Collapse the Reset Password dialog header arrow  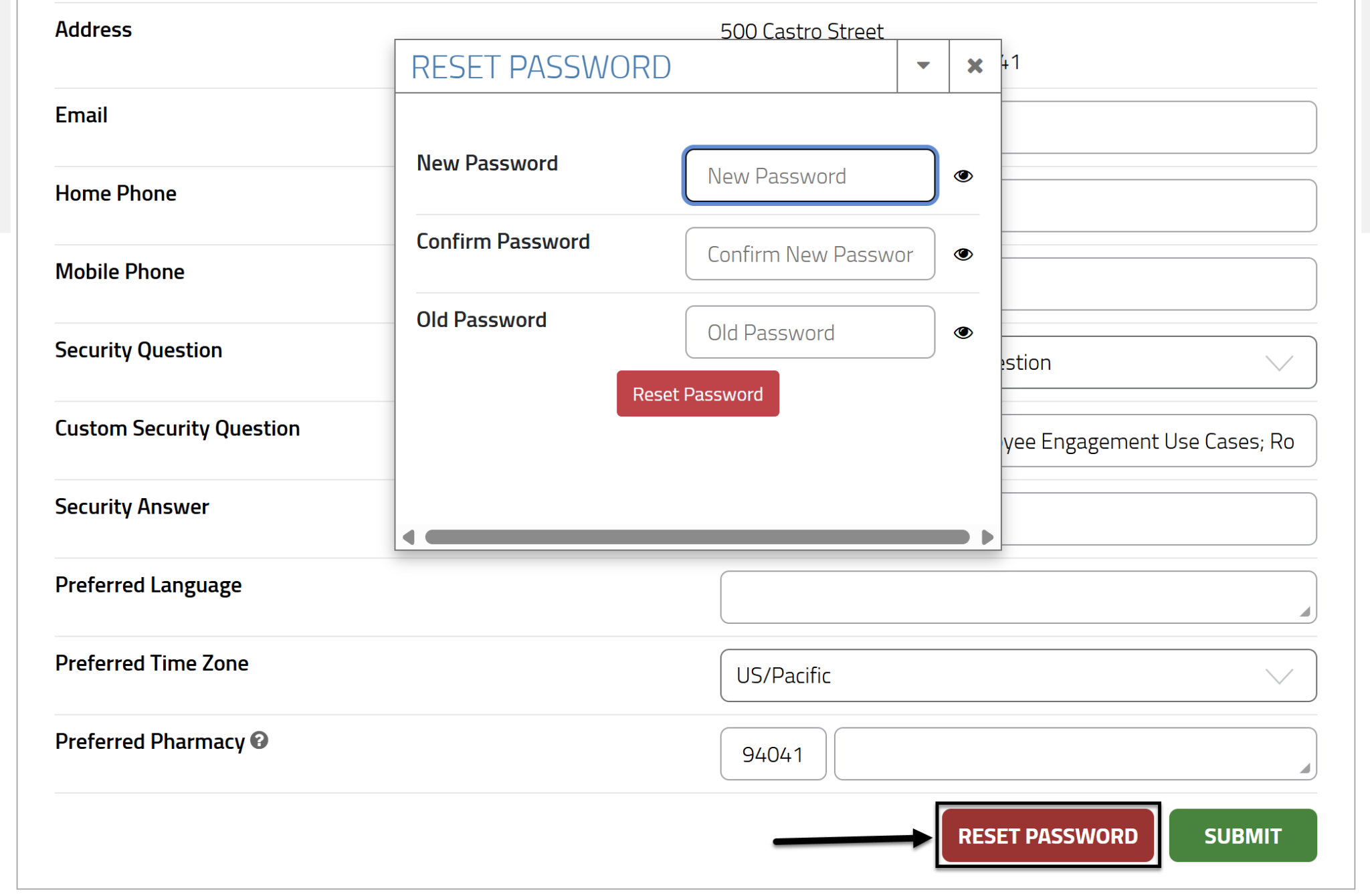pos(922,66)
